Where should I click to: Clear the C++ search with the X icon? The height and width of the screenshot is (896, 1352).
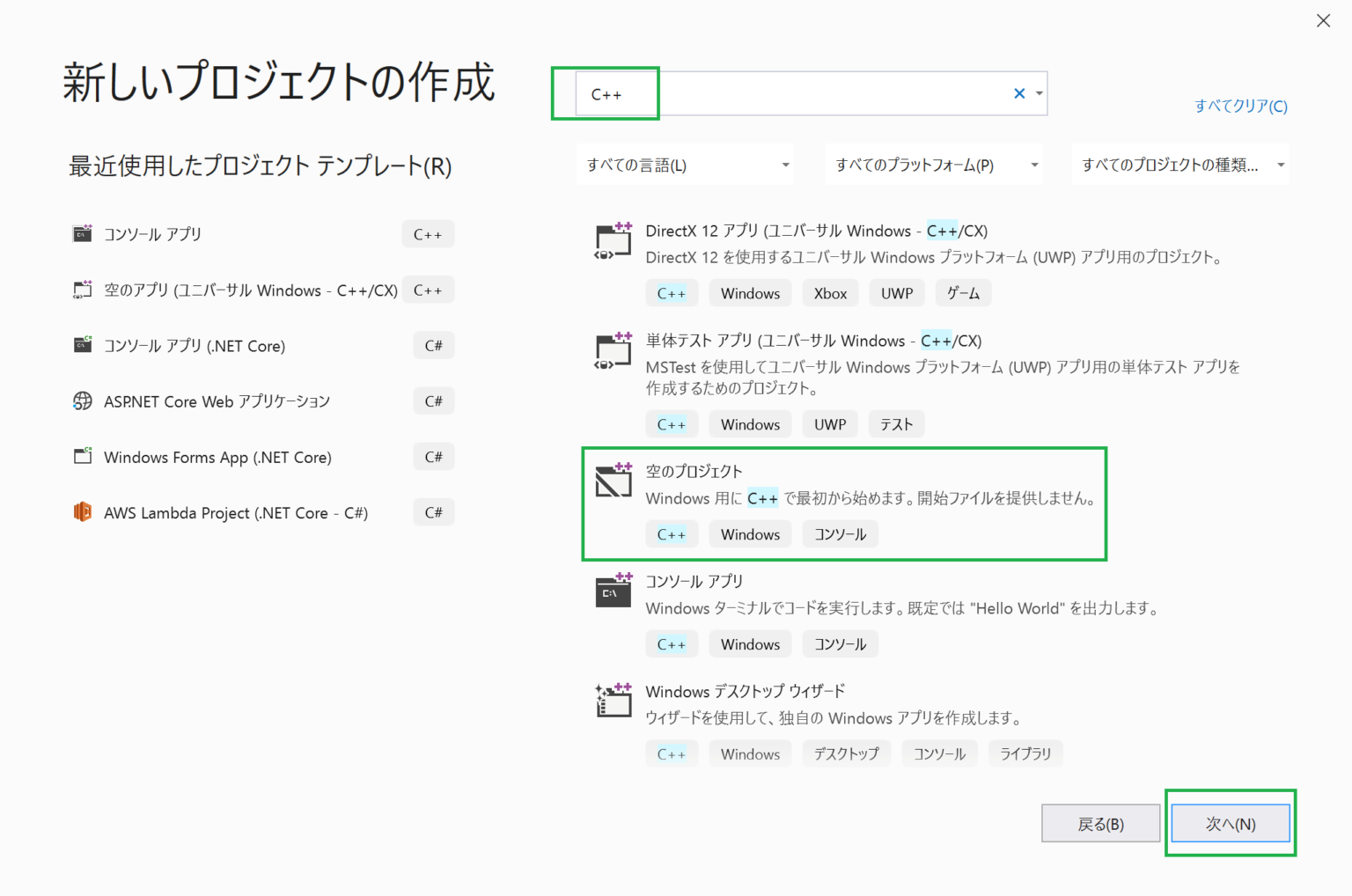point(1018,92)
